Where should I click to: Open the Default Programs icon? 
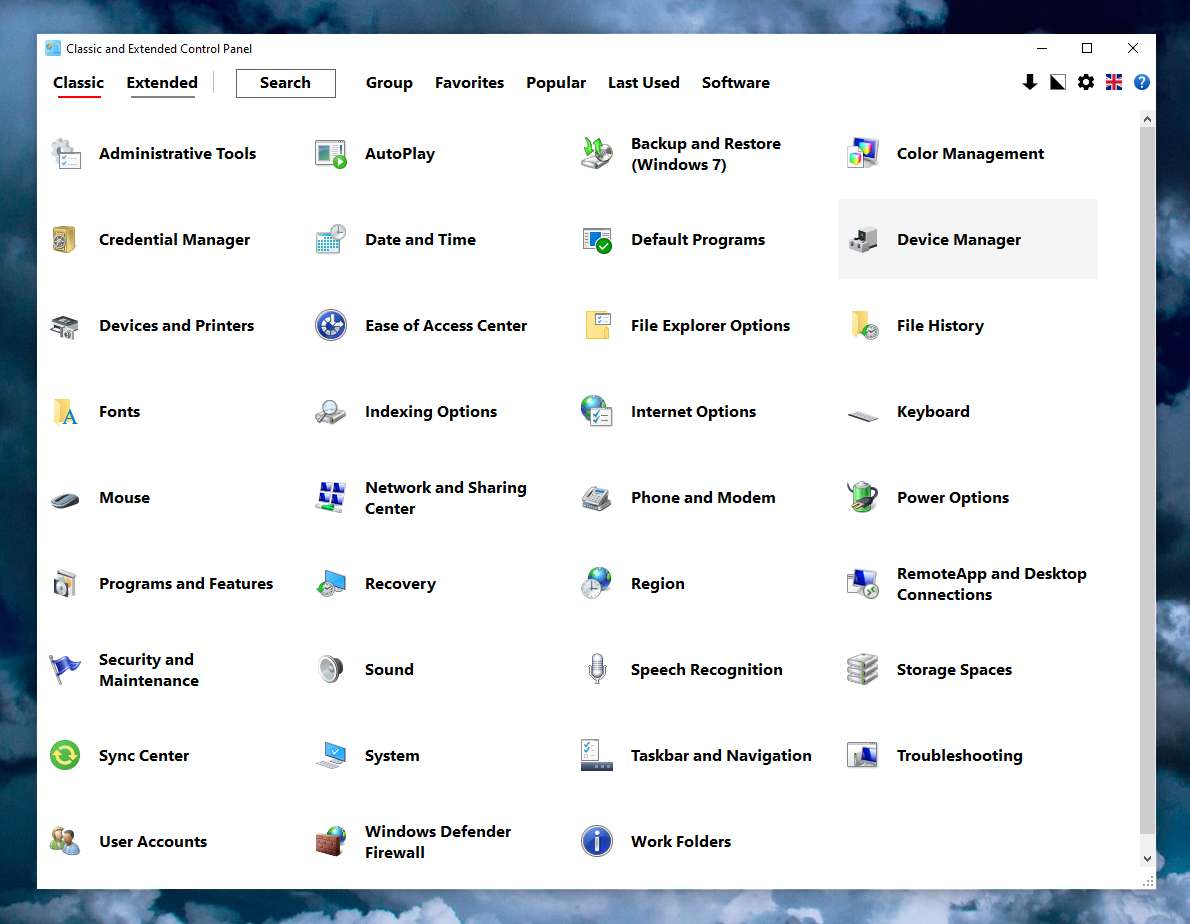pyautogui.click(x=597, y=240)
